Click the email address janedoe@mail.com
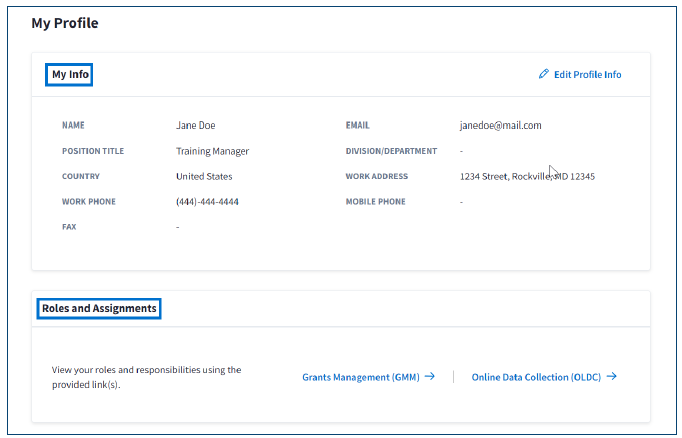682x438 pixels. [x=500, y=126]
